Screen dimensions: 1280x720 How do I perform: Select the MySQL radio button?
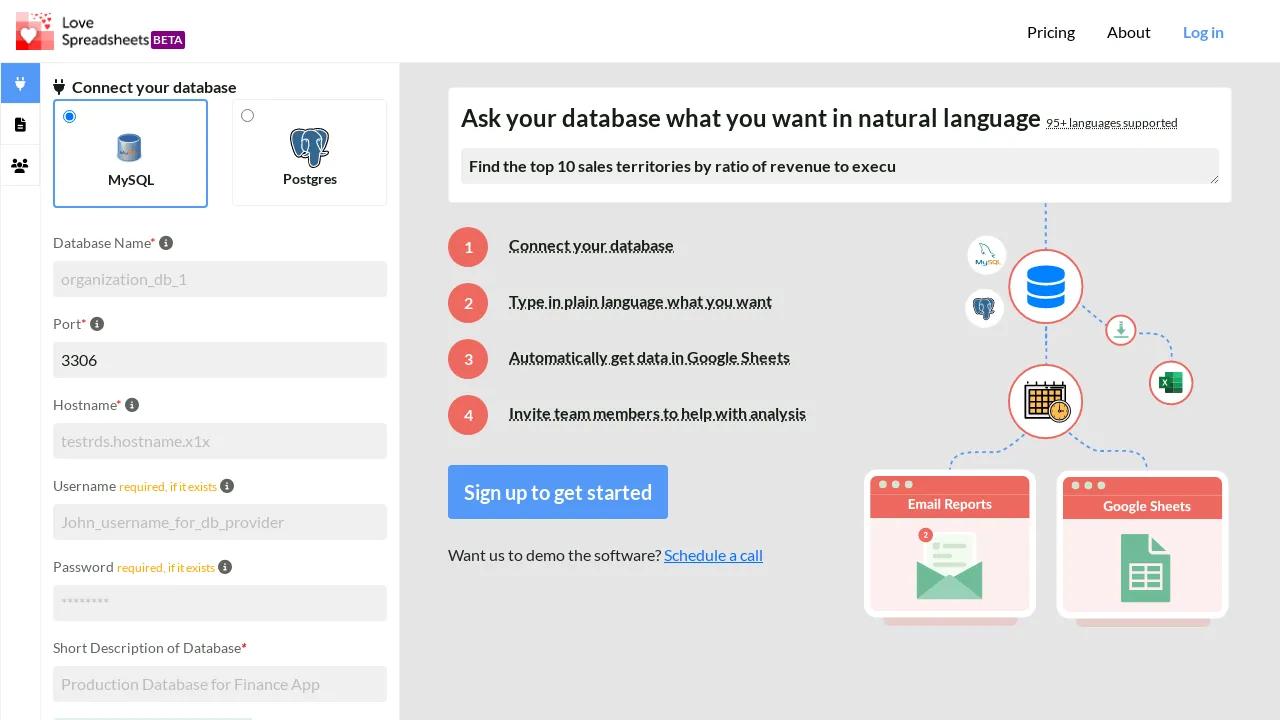[69, 117]
